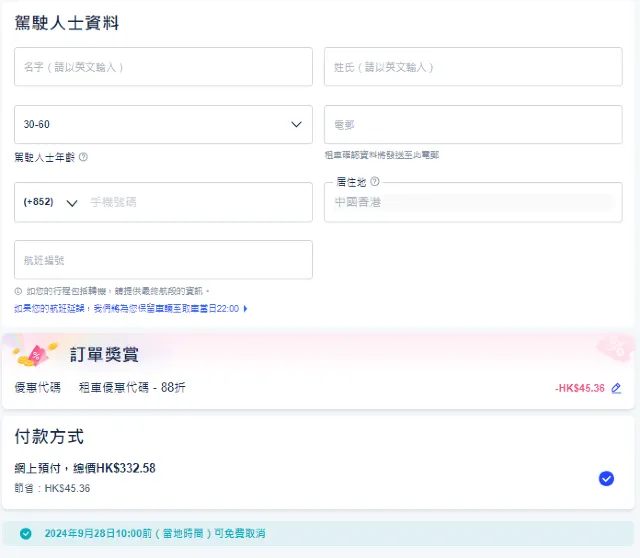Click the mobile number (手機號碼) field
The height and width of the screenshot is (558, 640).
click(x=198, y=202)
